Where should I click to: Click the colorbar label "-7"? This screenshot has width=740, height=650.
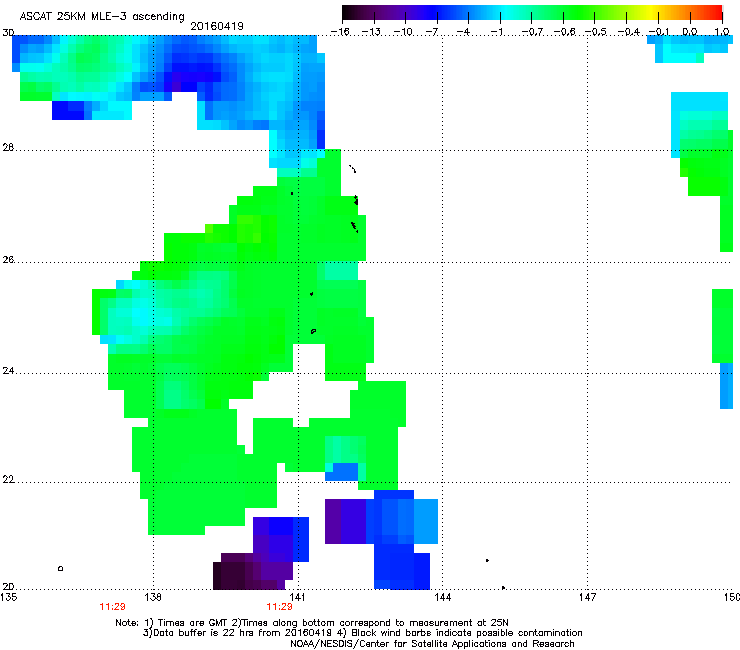pos(432,32)
